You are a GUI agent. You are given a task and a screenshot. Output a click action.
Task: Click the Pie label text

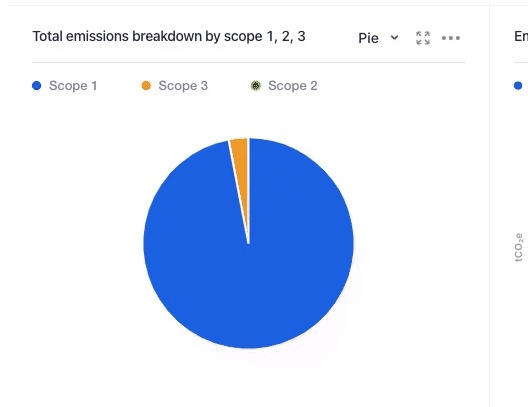[x=368, y=38]
